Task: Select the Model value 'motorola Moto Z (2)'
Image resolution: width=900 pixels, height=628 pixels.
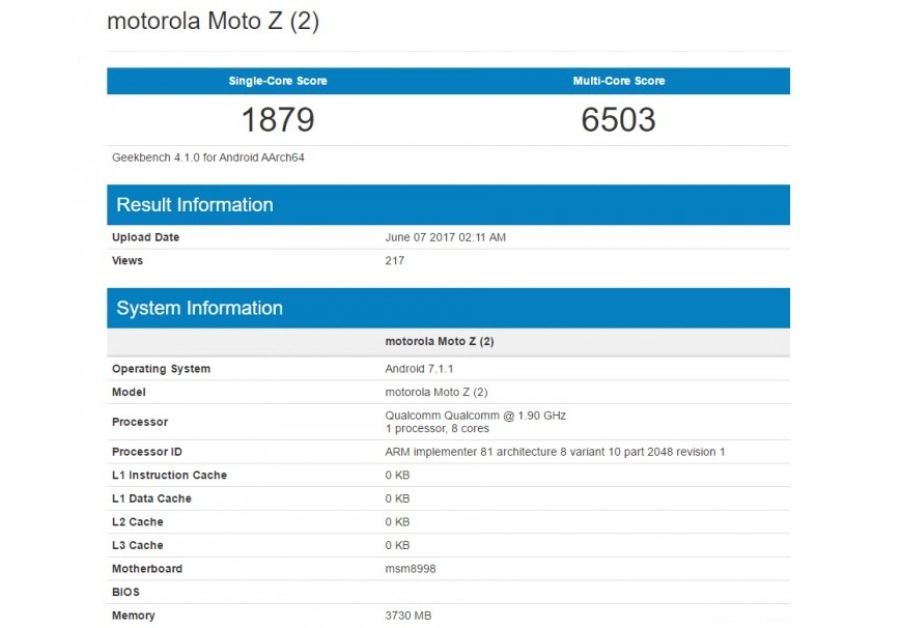Action: (436, 392)
